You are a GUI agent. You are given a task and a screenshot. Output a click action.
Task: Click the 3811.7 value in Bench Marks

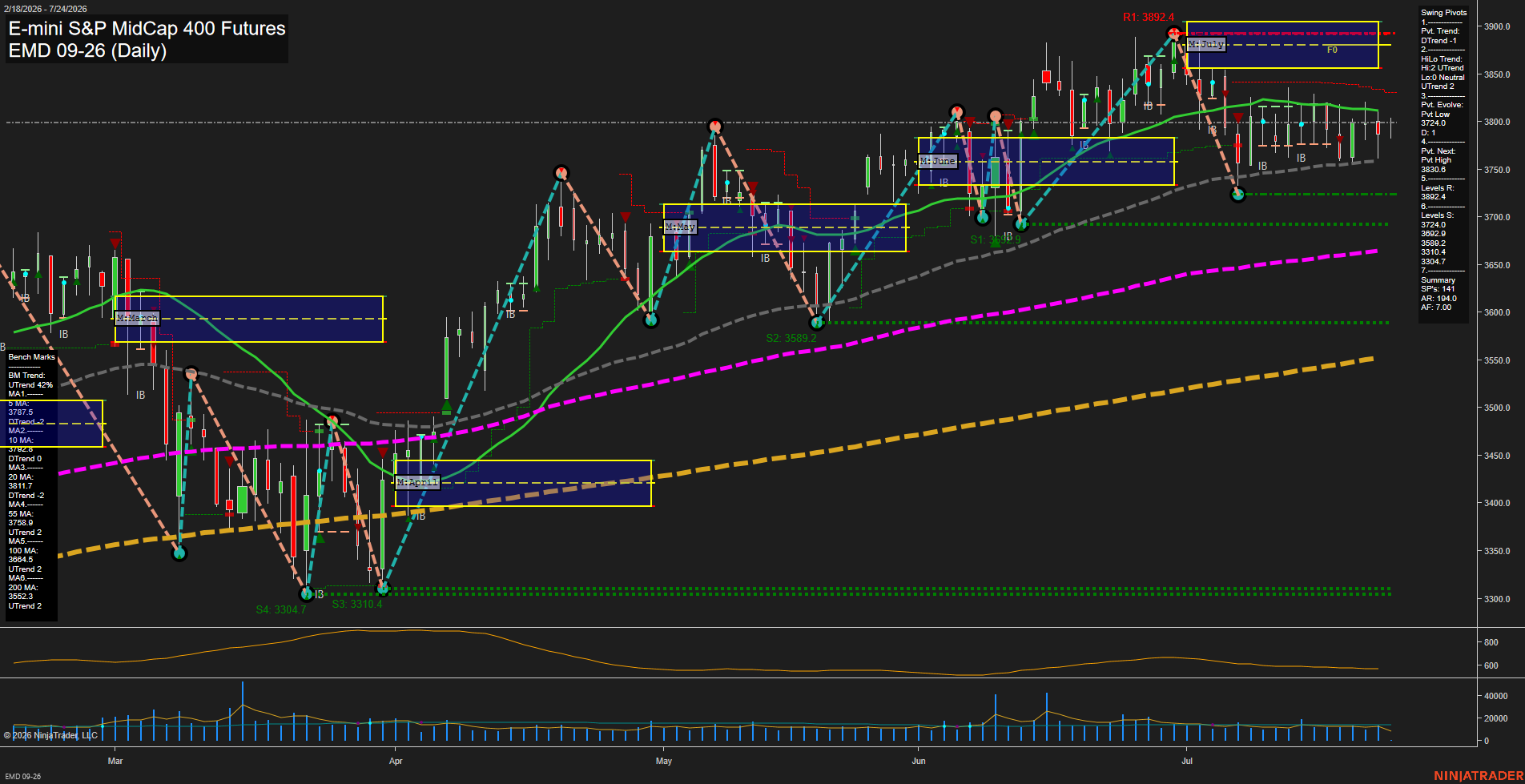click(21, 486)
